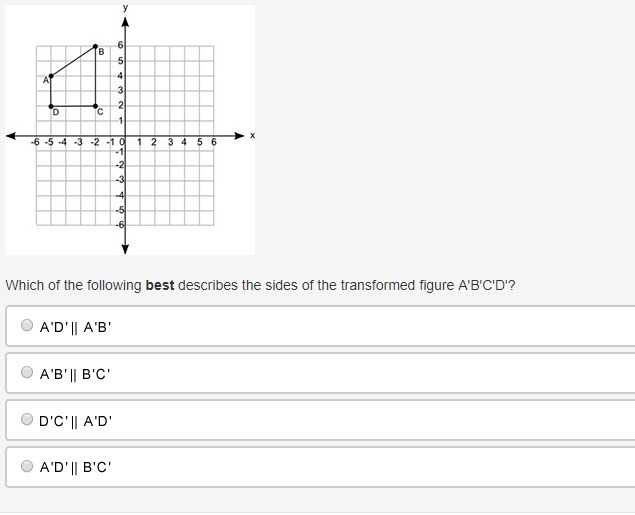The width and height of the screenshot is (635, 515).
Task: Select radio button for A'B' || B'C'
Action: coord(27,372)
